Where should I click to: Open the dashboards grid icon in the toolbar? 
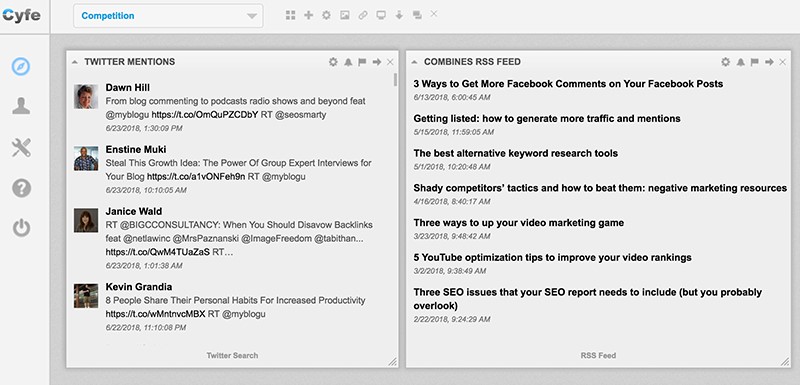click(x=290, y=15)
